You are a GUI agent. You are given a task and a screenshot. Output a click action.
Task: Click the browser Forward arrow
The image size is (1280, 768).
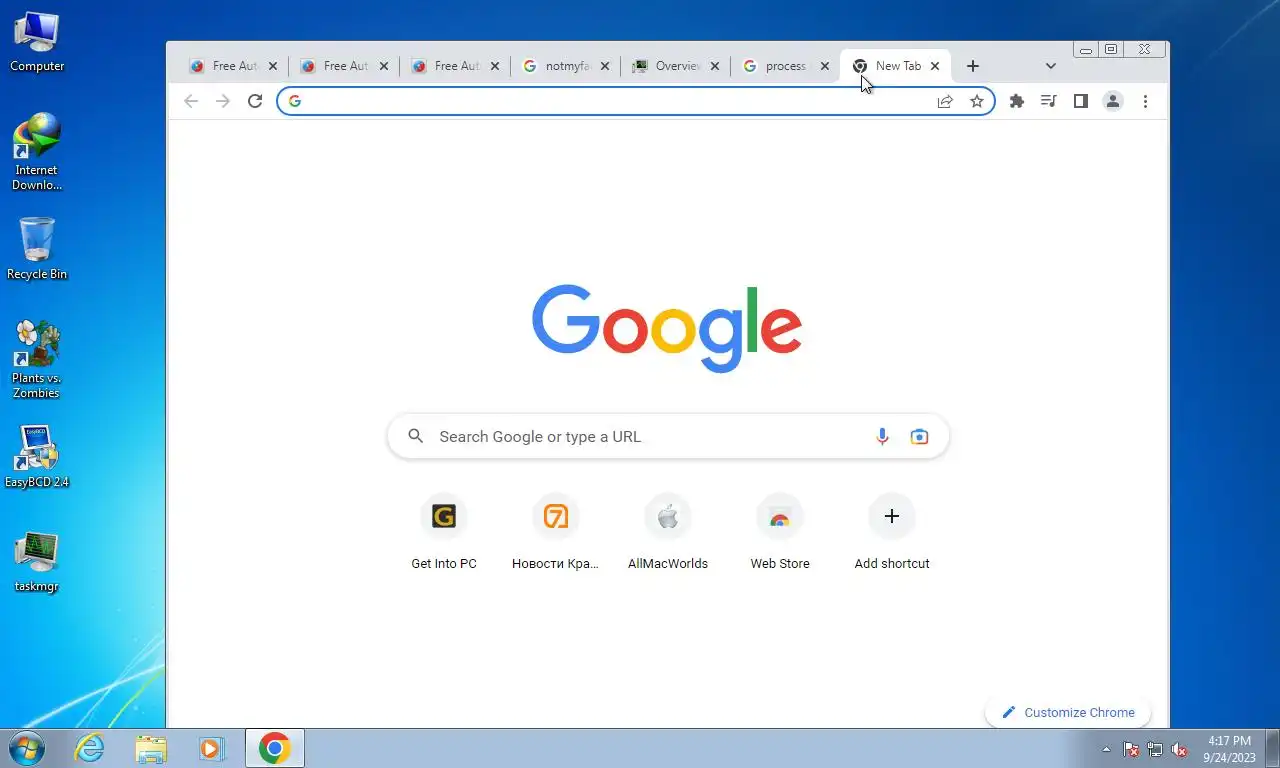point(223,101)
